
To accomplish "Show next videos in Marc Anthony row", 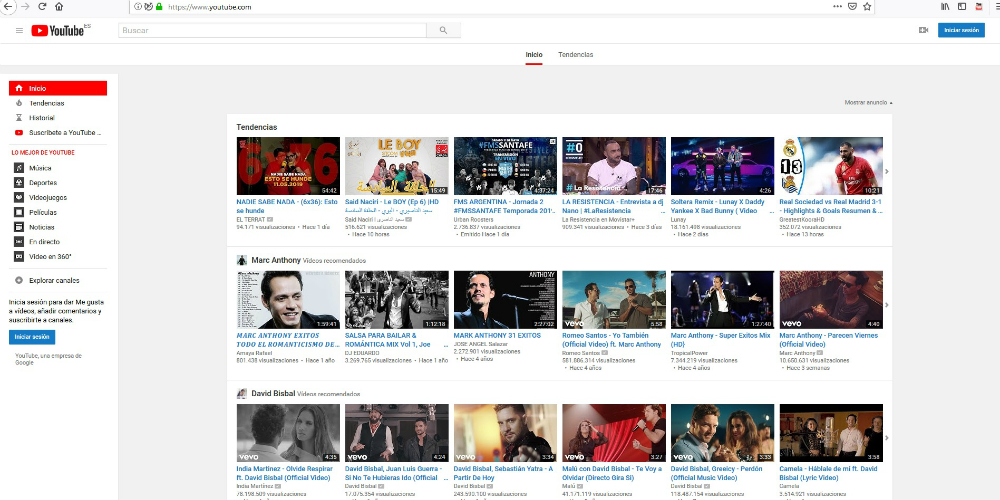I will (886, 305).
